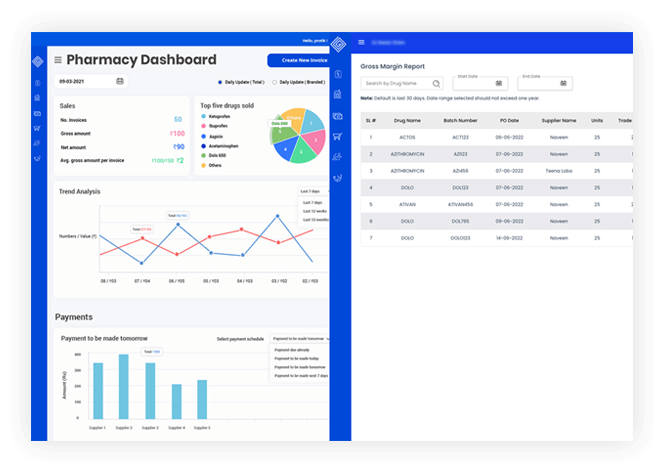The width and height of the screenshot is (672, 474).
Task: Open the hamburger menu beside Pharmacy Dashboard
Action: pyautogui.click(x=58, y=60)
